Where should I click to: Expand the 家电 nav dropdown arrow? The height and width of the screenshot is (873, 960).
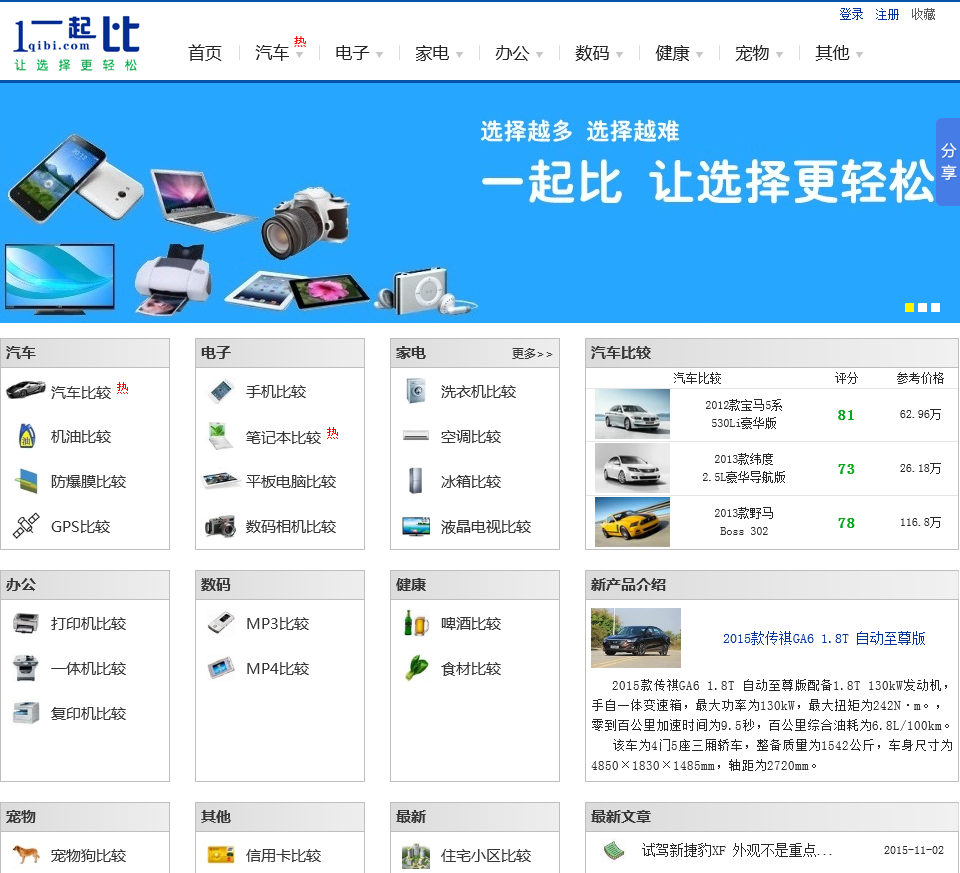[x=459, y=55]
